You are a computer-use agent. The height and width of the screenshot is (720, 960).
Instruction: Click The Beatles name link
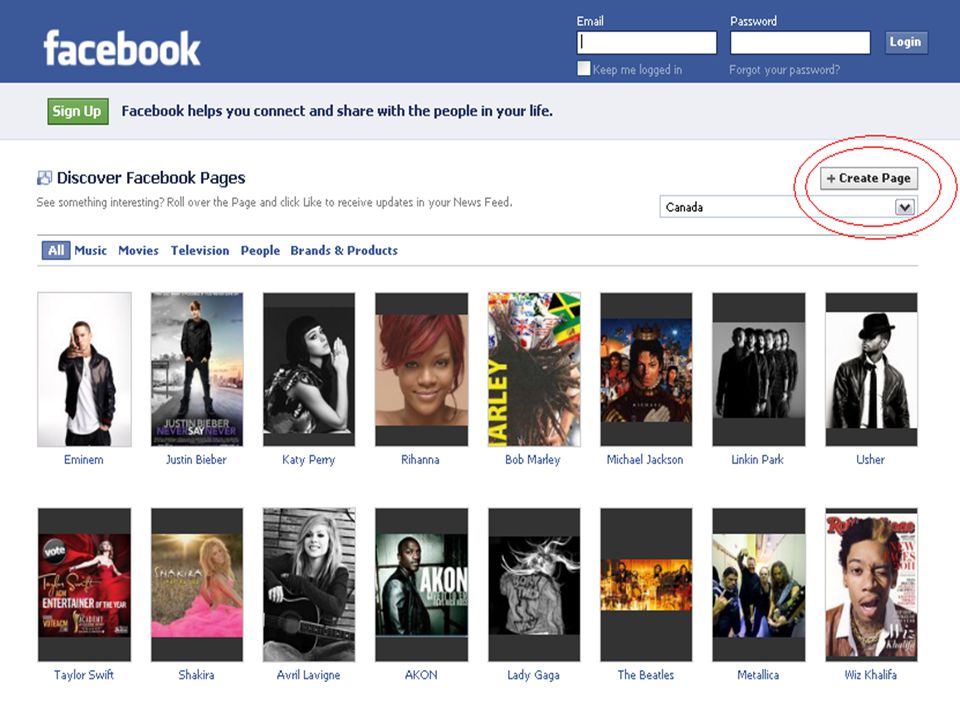pos(646,675)
